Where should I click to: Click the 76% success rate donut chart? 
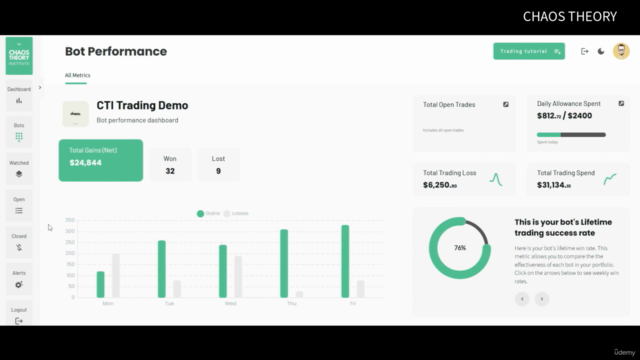(460, 248)
